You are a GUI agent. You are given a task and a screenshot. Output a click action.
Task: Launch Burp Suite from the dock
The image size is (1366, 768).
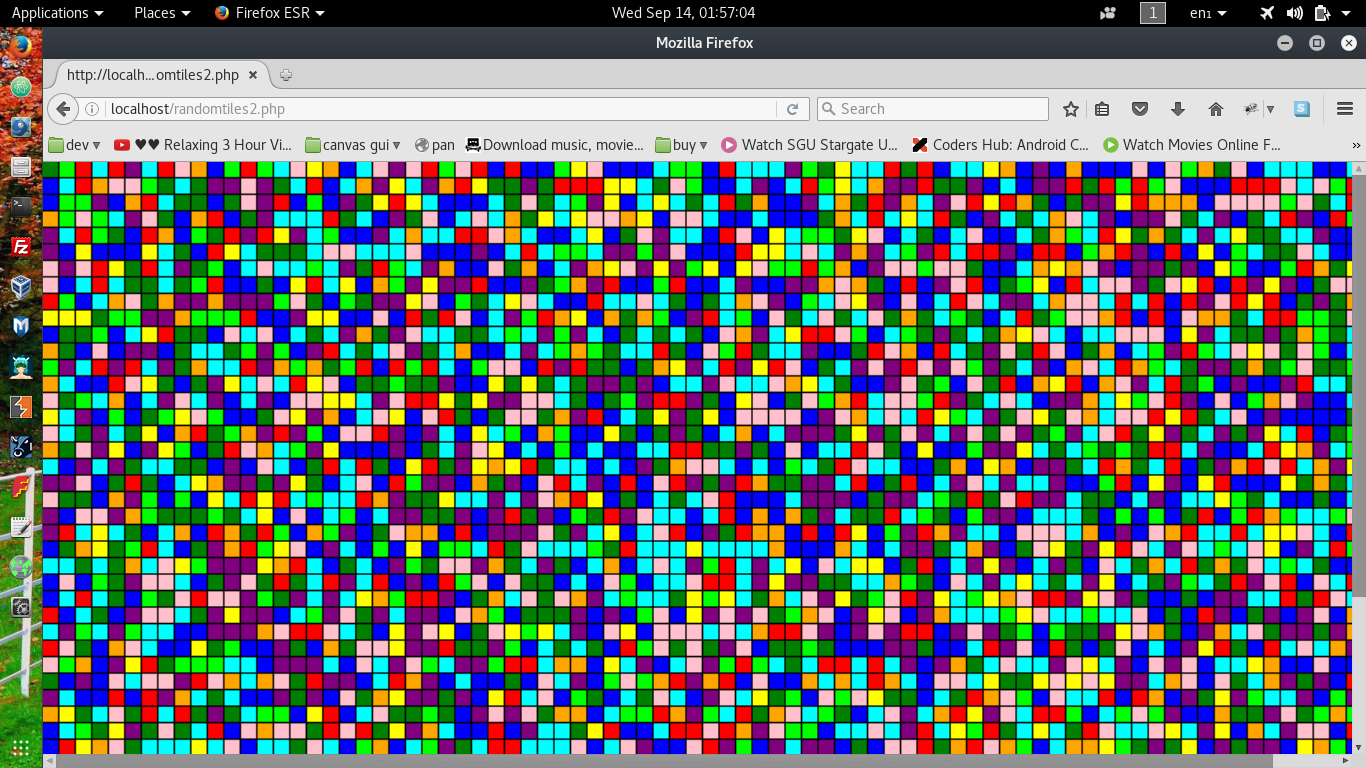coord(21,407)
